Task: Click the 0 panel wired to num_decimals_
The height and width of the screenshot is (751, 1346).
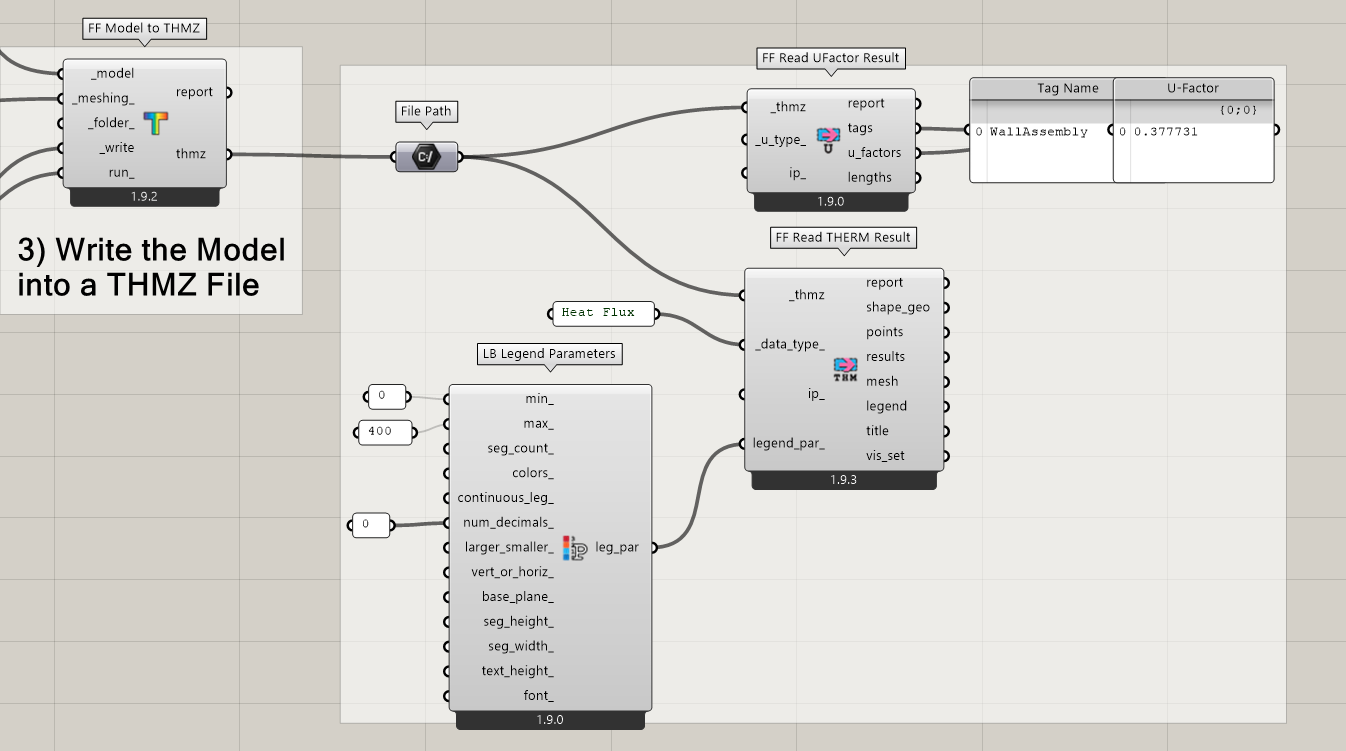Action: (x=369, y=524)
